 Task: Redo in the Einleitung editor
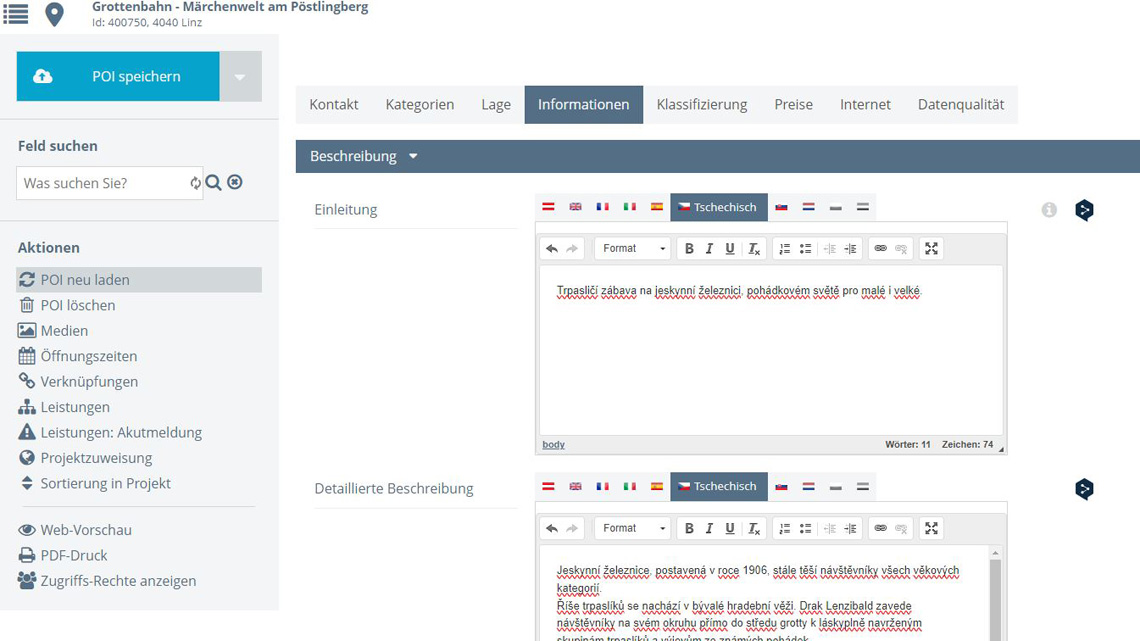coord(572,249)
